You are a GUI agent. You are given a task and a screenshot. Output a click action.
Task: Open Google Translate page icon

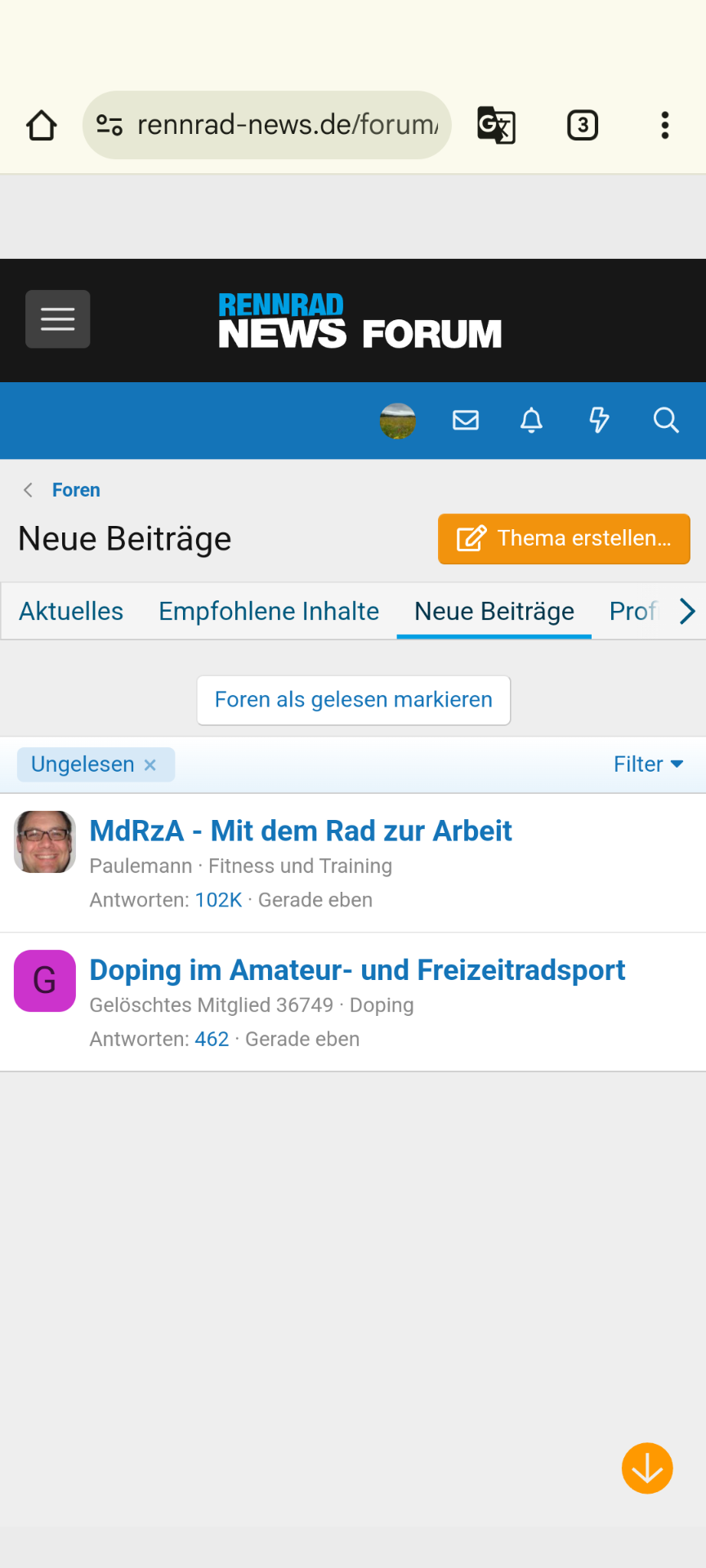point(496,126)
